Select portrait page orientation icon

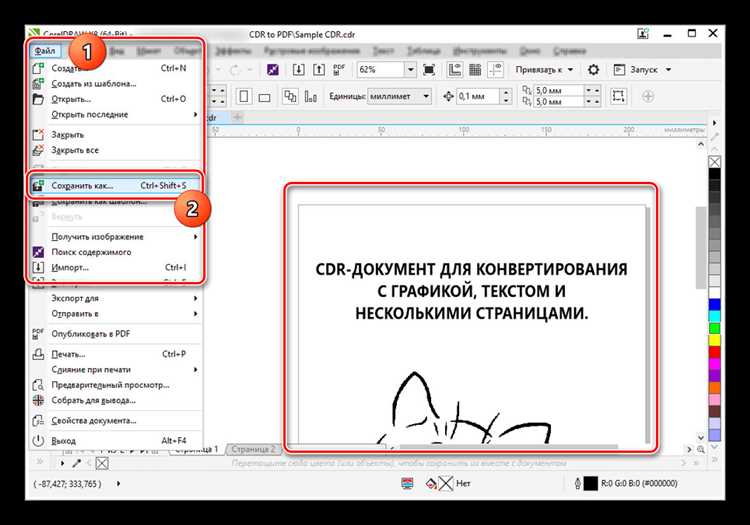(x=243, y=97)
